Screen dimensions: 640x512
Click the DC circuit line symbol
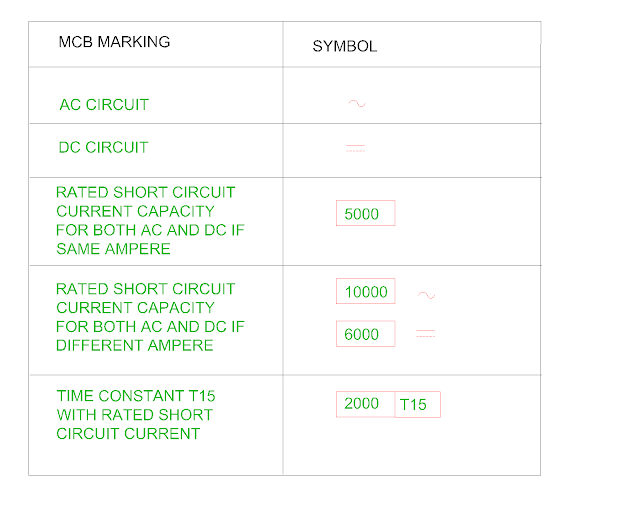point(356,148)
